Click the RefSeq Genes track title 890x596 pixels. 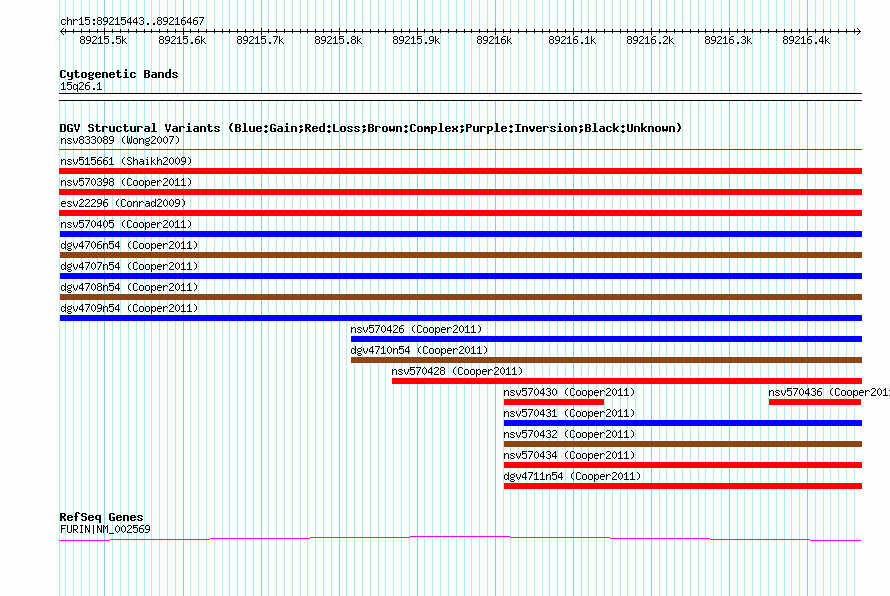coord(102,517)
